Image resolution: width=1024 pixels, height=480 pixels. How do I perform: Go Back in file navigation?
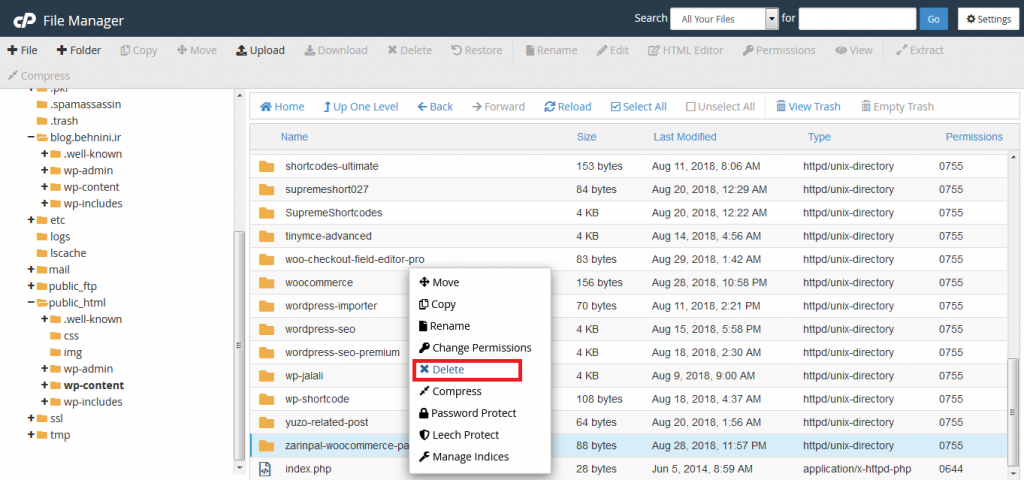tap(435, 106)
